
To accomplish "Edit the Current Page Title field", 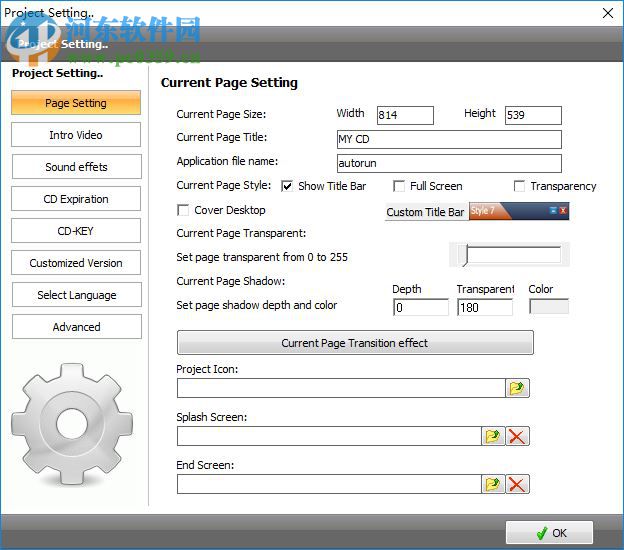I will coord(449,139).
